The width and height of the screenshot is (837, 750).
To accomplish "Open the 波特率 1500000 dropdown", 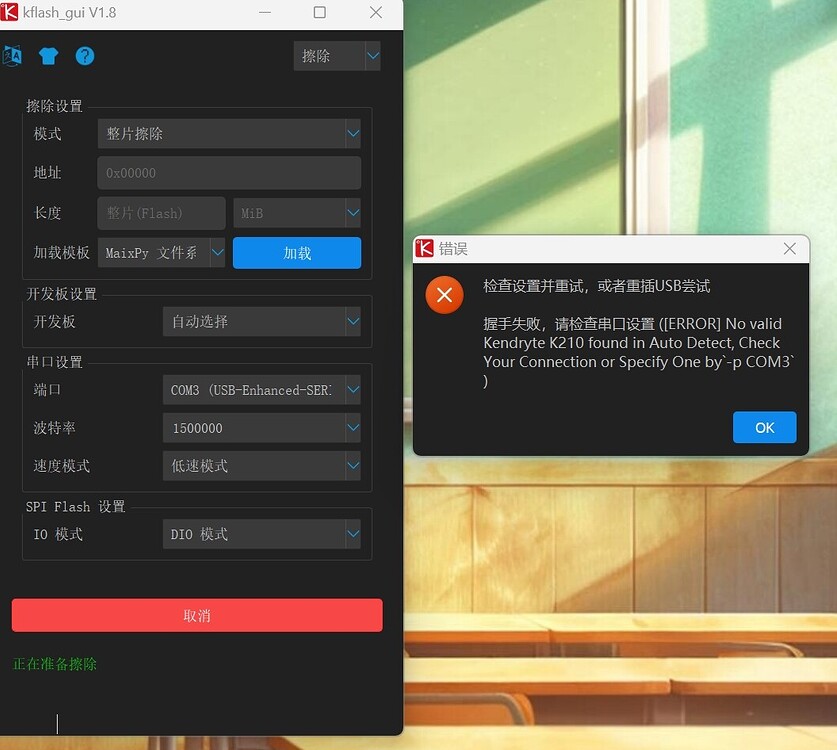I will (x=262, y=428).
